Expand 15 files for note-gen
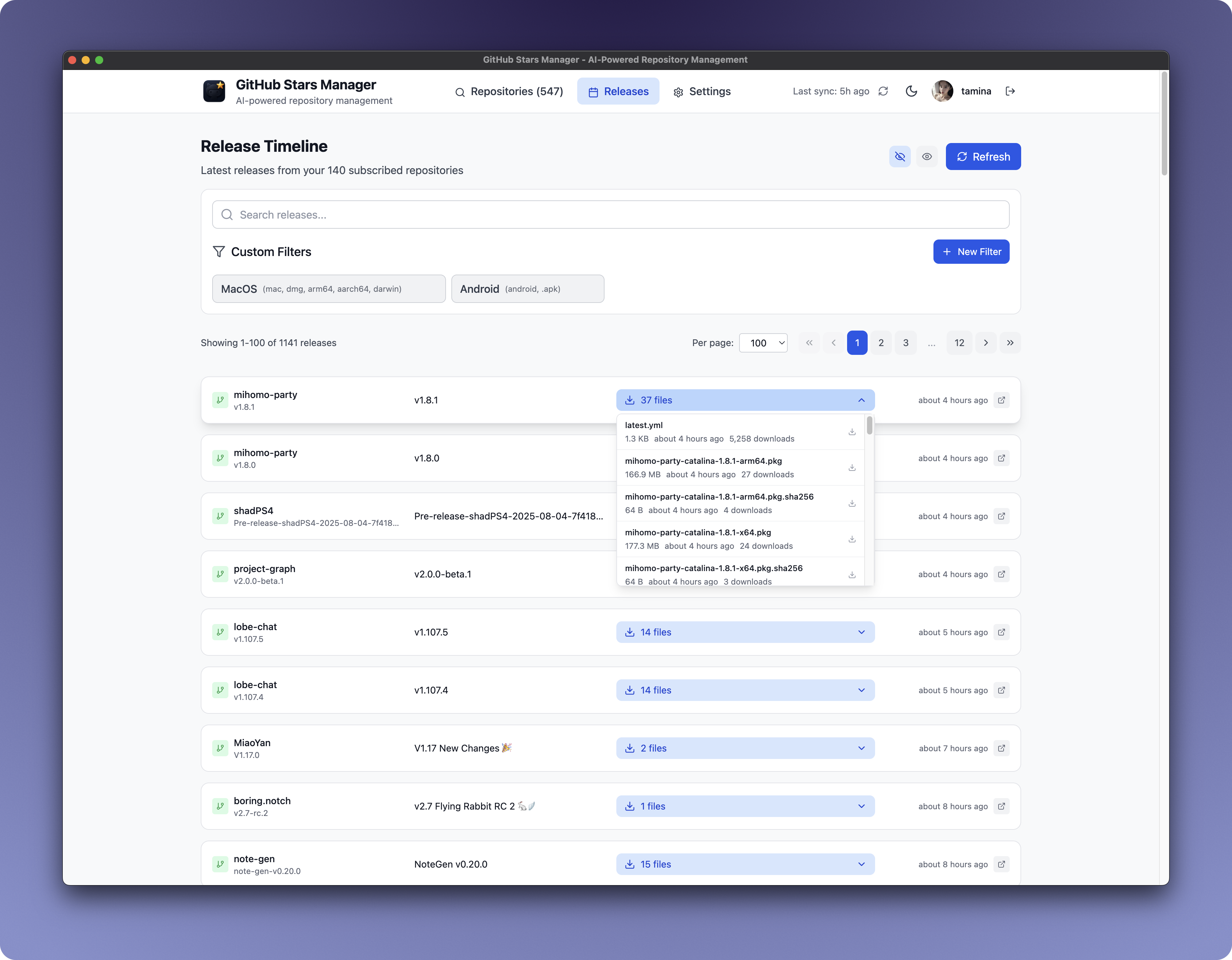 (x=745, y=864)
